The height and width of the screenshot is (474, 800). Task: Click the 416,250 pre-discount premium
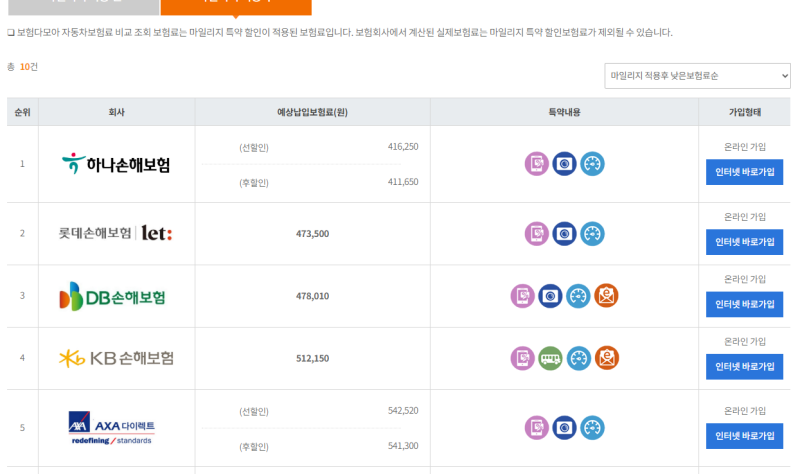point(403,147)
